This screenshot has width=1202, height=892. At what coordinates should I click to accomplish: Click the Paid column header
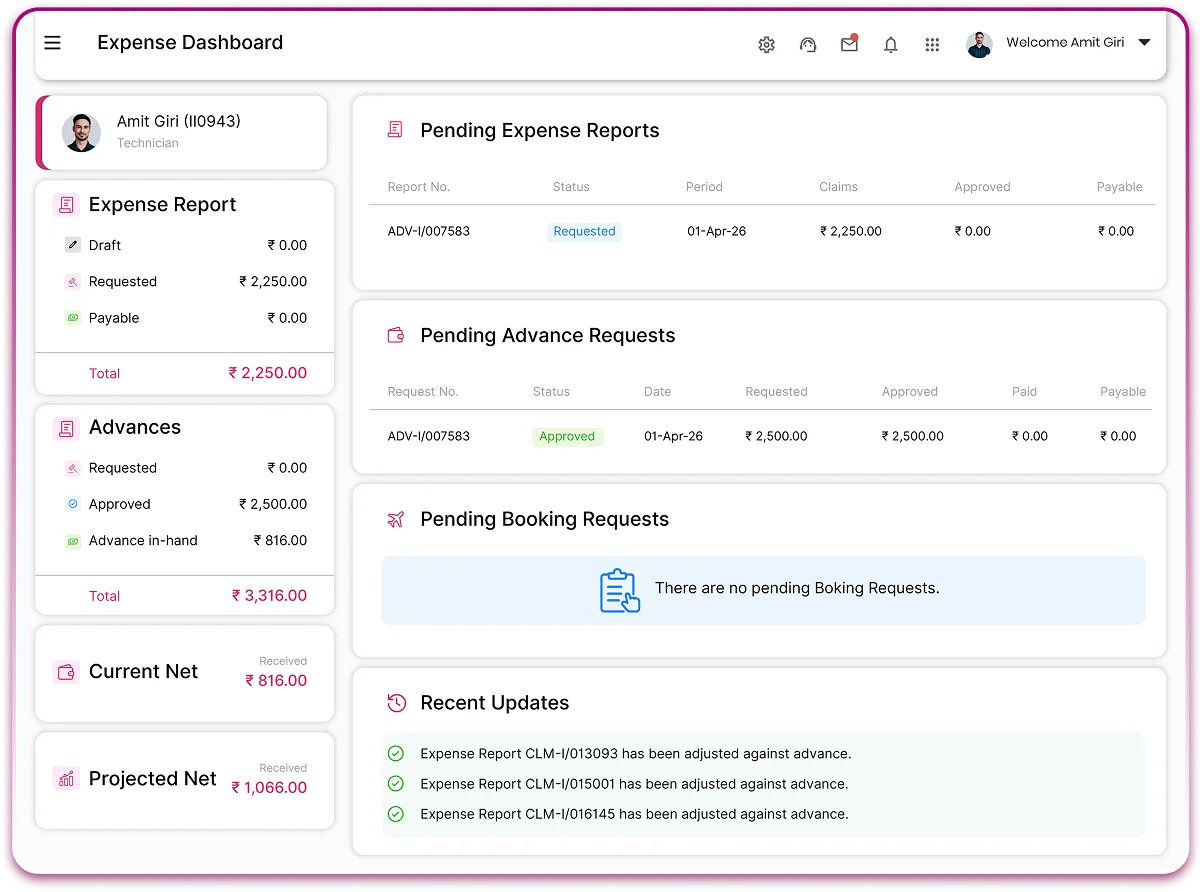click(1024, 392)
